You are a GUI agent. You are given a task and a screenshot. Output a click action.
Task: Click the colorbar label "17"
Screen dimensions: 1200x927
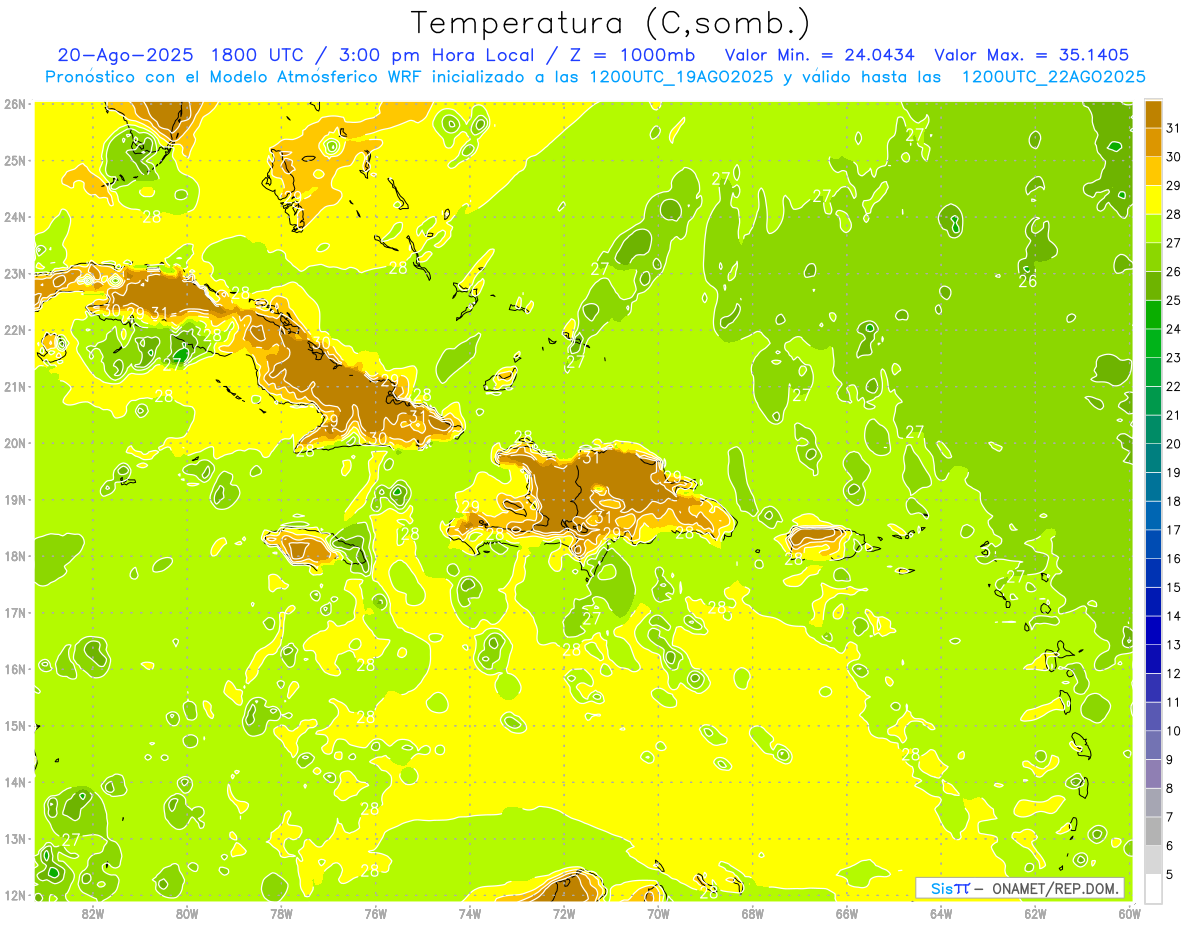(1173, 529)
